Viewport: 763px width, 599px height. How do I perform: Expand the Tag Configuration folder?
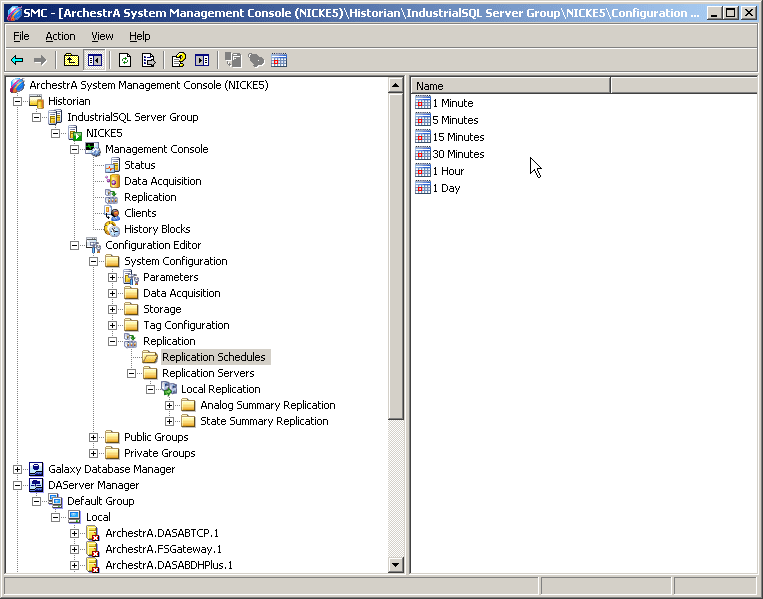tap(112, 325)
